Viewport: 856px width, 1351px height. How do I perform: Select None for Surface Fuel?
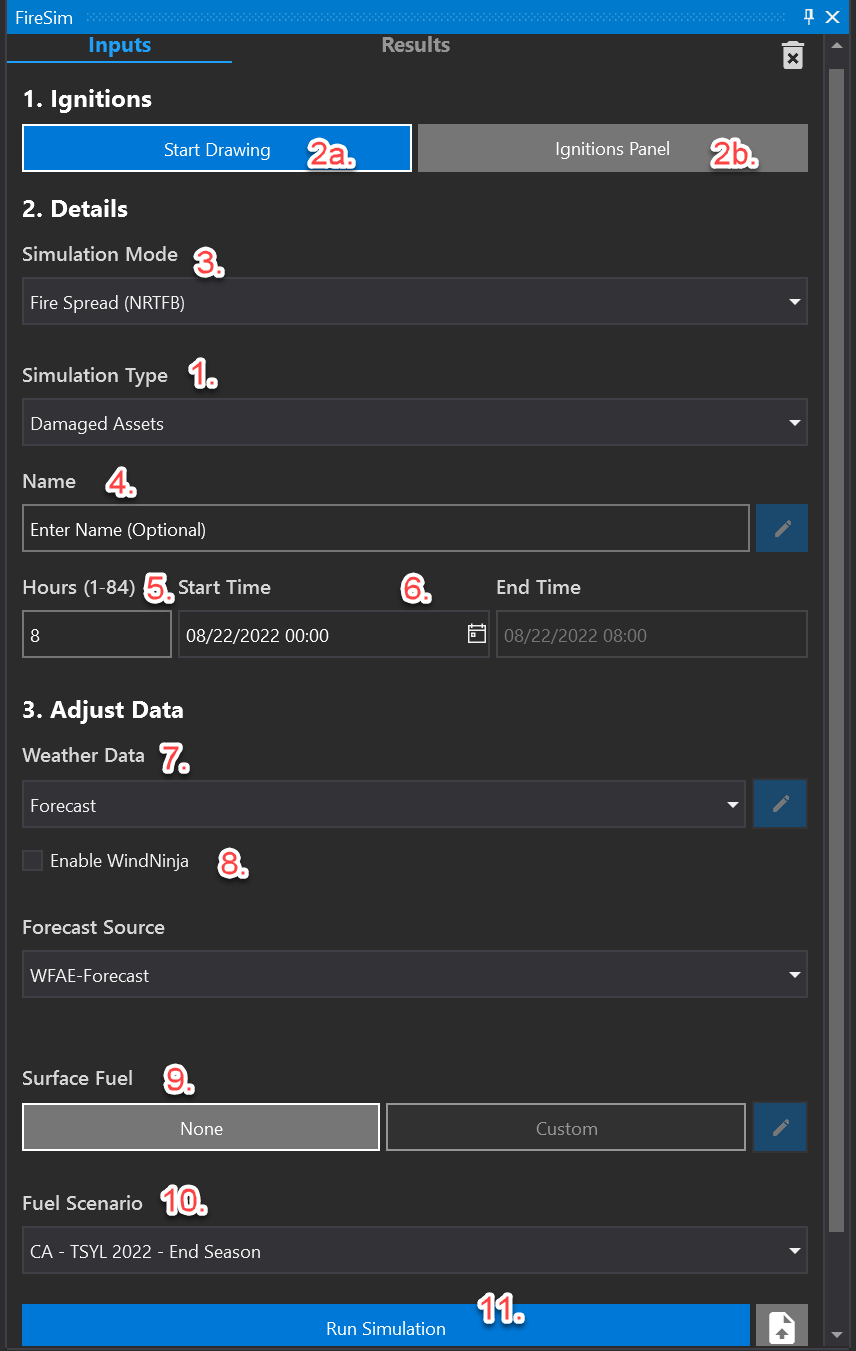point(201,1128)
